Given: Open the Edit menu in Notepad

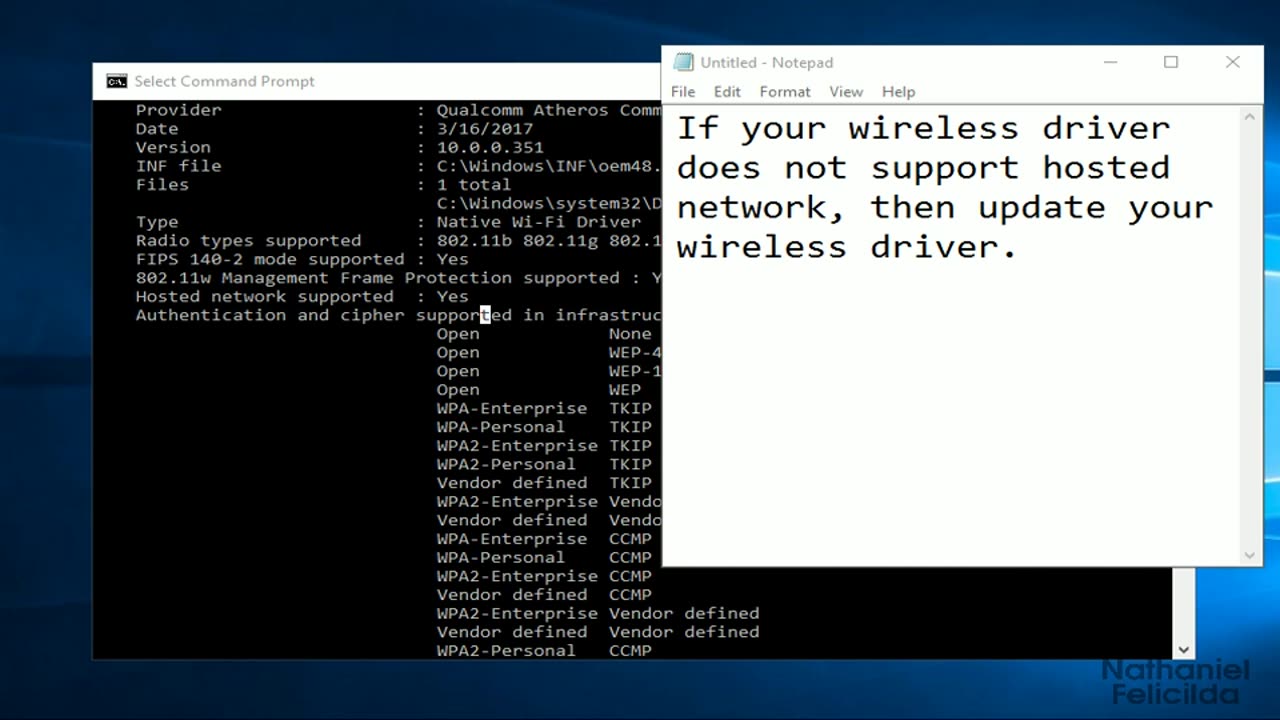Looking at the screenshot, I should click(x=727, y=91).
